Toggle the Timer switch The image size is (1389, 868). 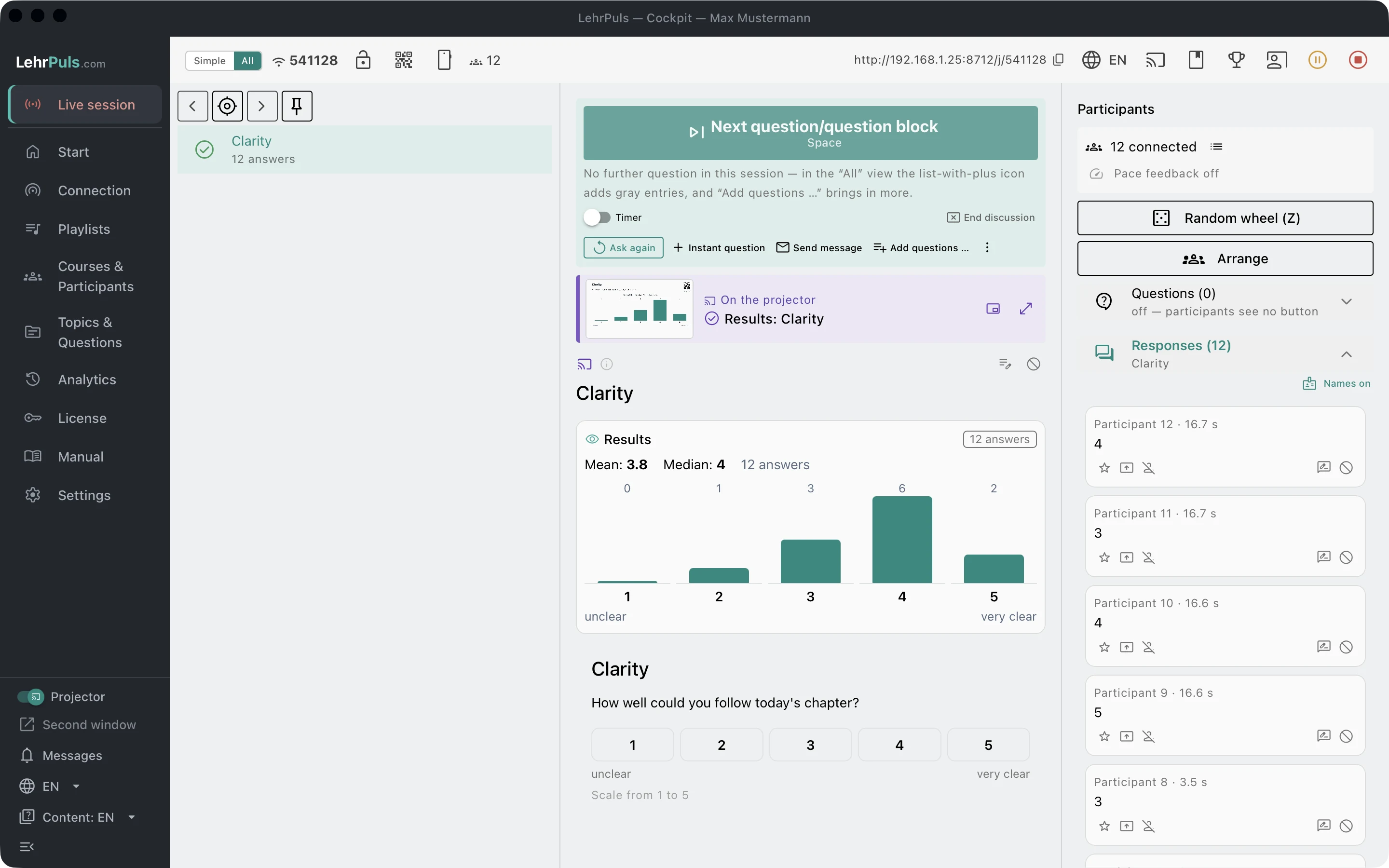(597, 217)
